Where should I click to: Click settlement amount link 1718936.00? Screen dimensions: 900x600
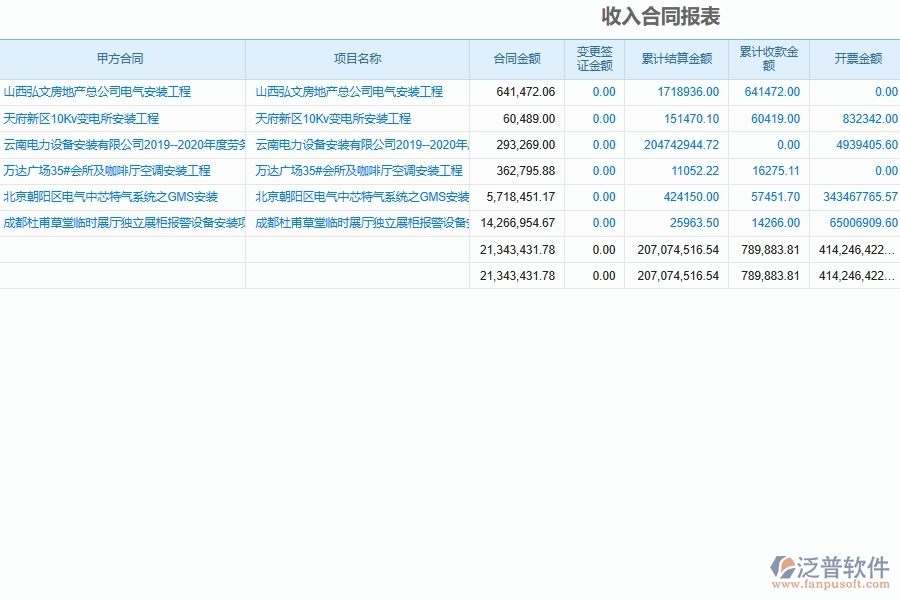[690, 92]
